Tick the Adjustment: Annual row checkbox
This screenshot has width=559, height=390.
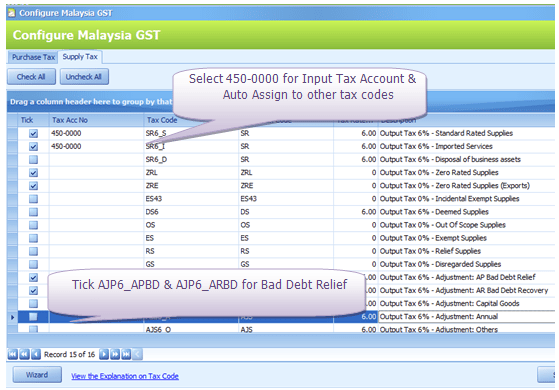coord(33,317)
